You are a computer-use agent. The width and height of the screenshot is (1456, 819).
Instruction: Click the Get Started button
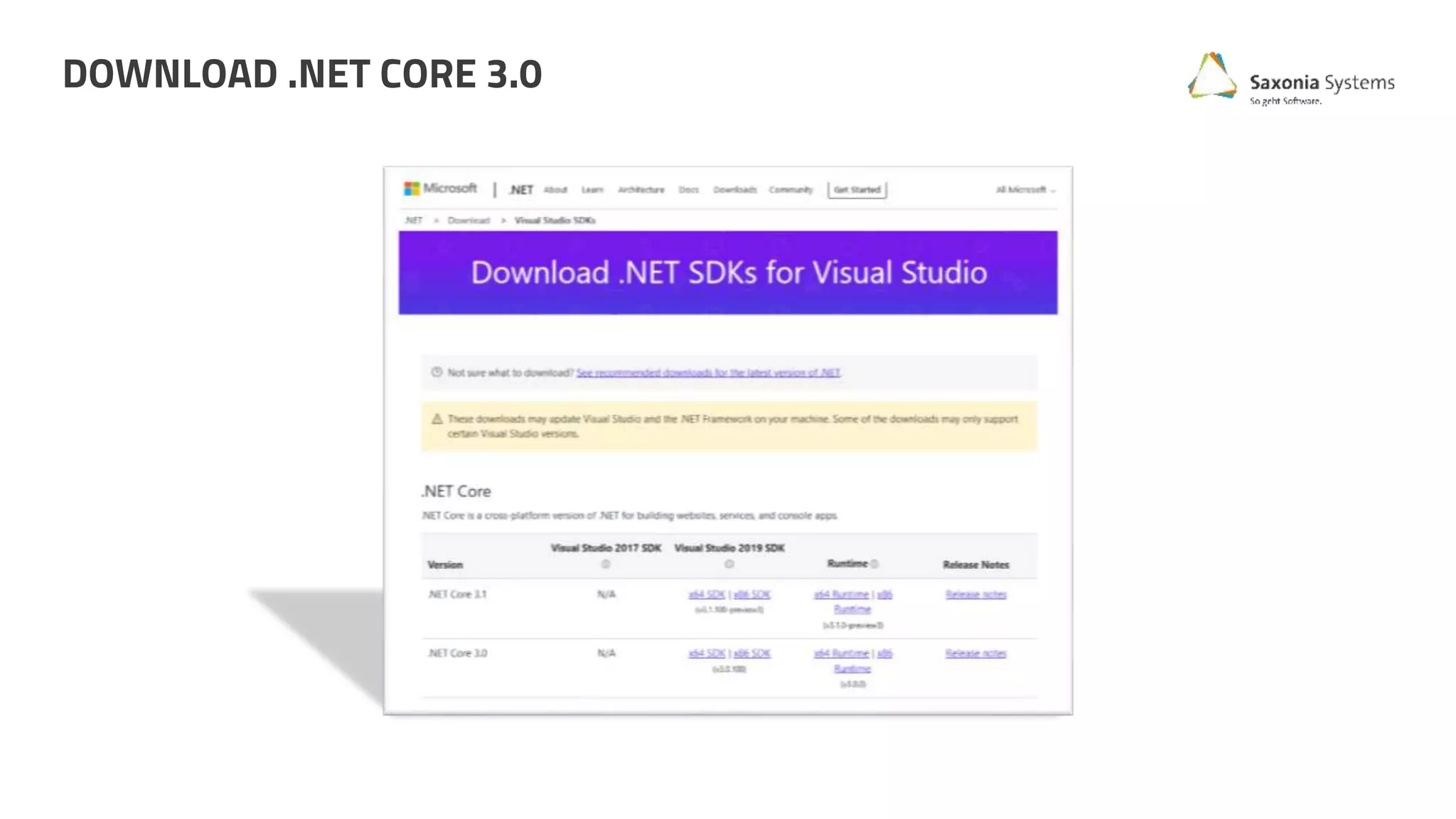pyautogui.click(x=857, y=190)
